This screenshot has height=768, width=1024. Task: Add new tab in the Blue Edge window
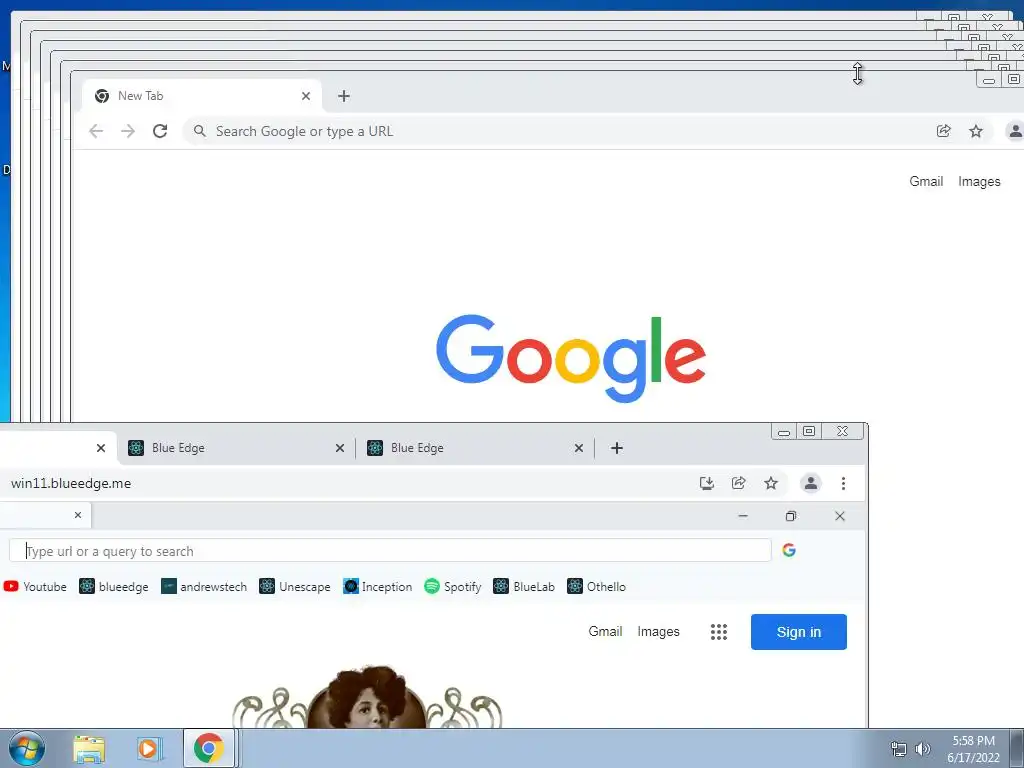pyautogui.click(x=616, y=448)
